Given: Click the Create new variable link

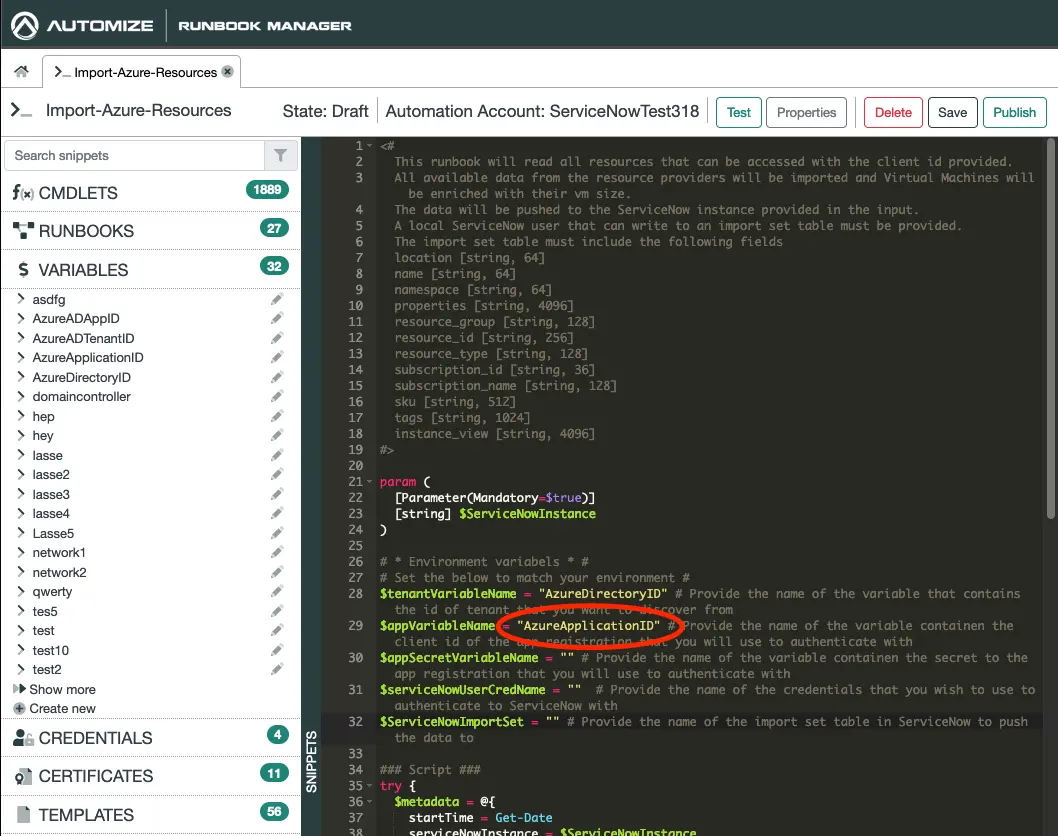Looking at the screenshot, I should [x=62, y=708].
